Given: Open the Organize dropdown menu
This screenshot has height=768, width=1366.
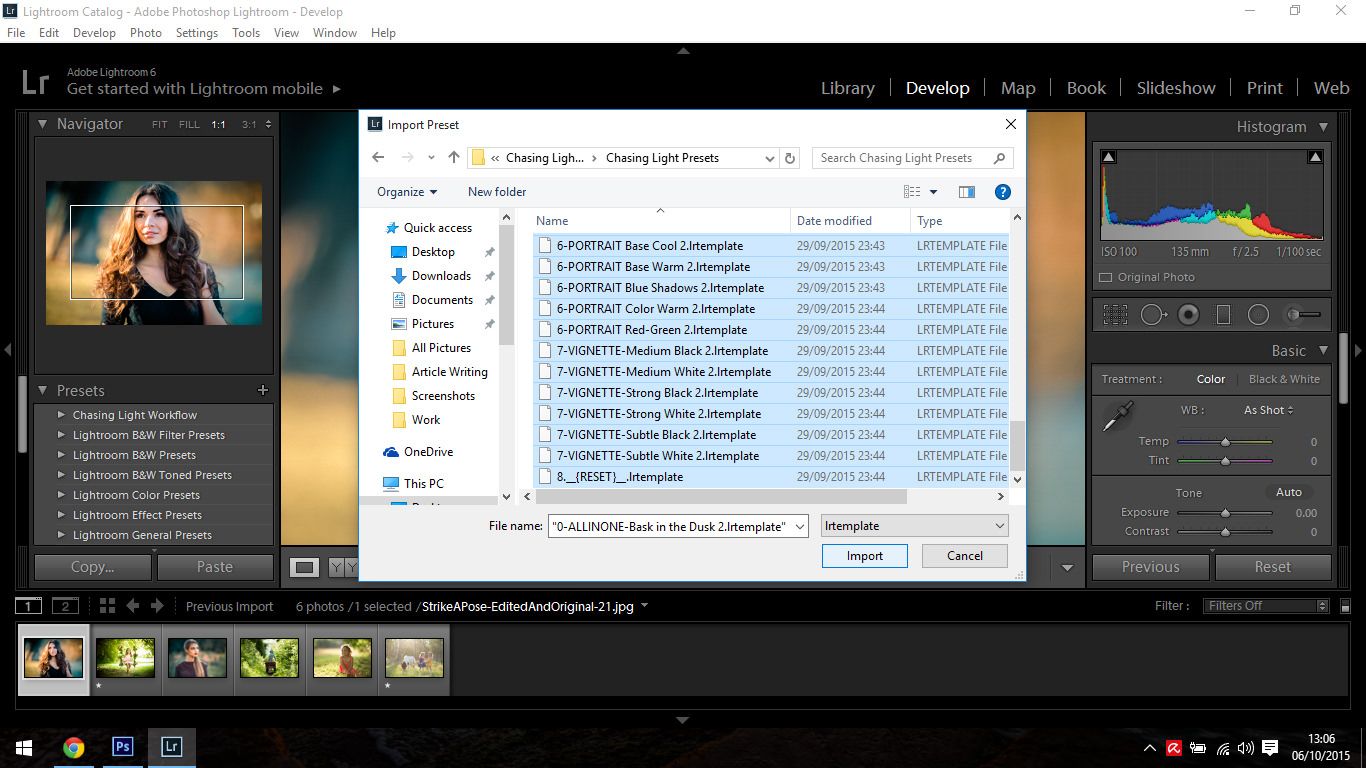Looking at the screenshot, I should [407, 192].
